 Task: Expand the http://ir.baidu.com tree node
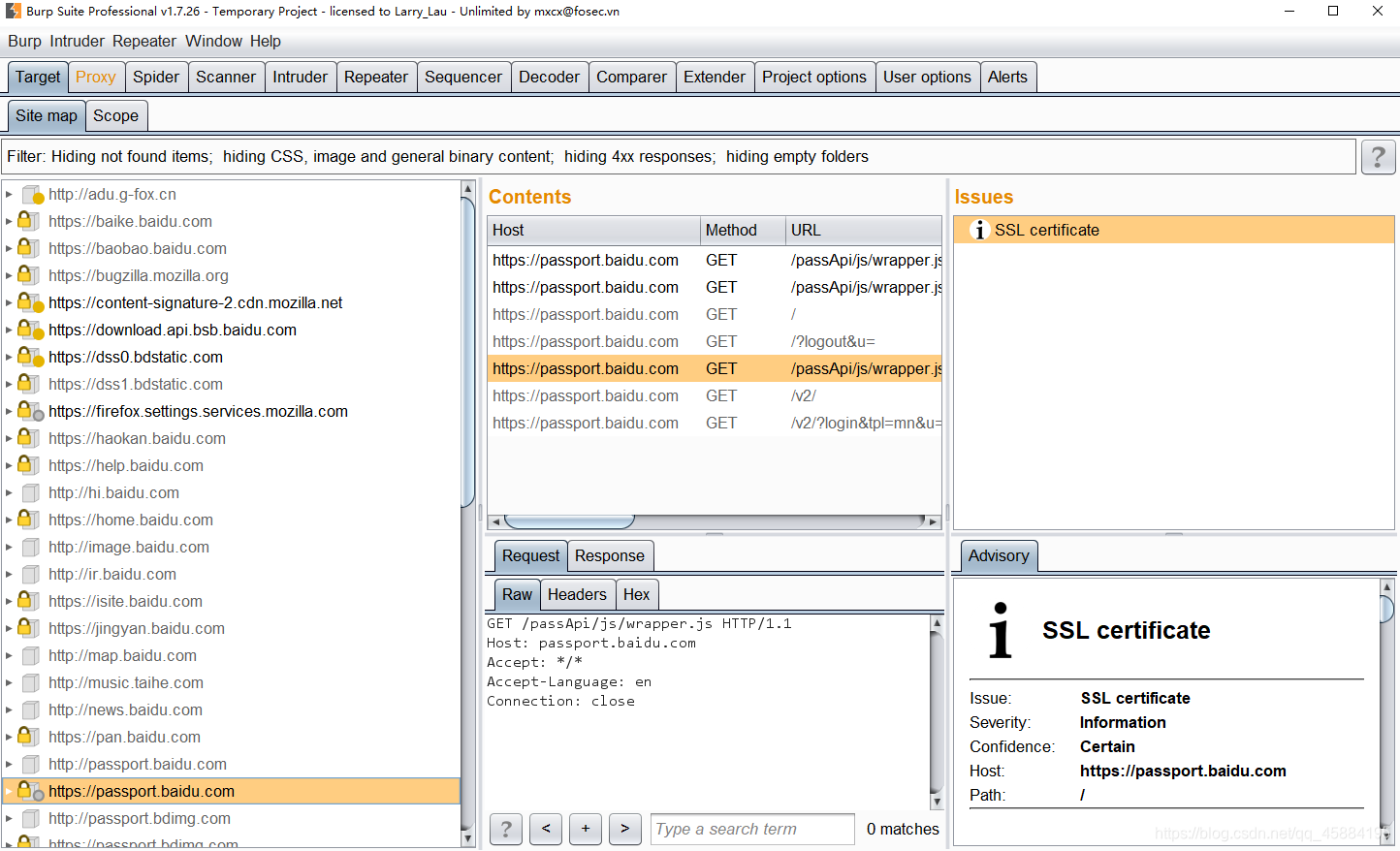(9, 574)
